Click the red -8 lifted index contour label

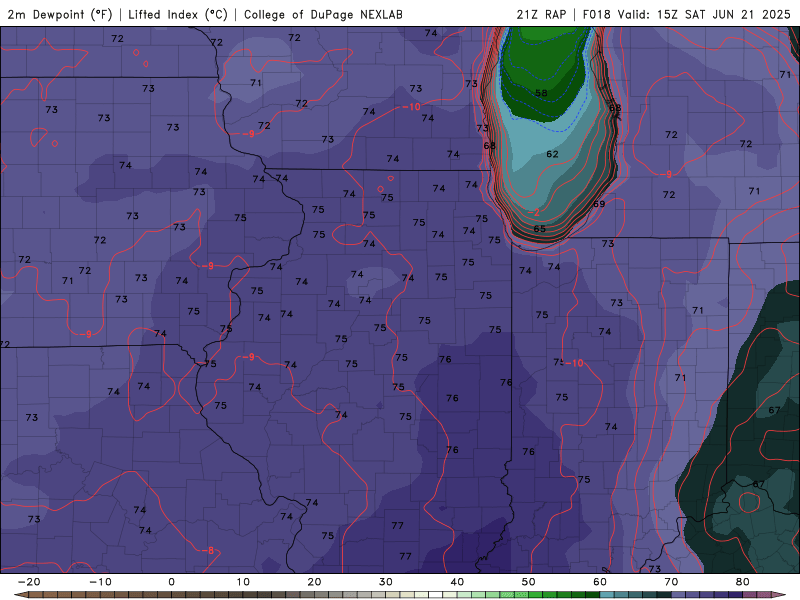pos(208,551)
